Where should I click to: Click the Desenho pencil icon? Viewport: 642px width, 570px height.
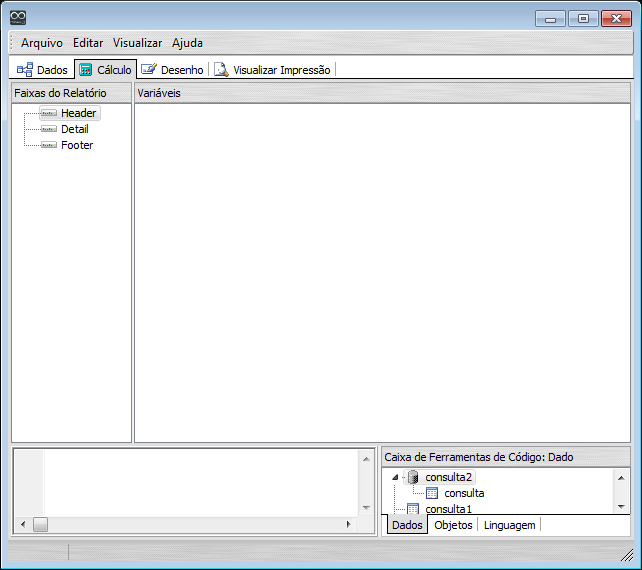pyautogui.click(x=149, y=70)
